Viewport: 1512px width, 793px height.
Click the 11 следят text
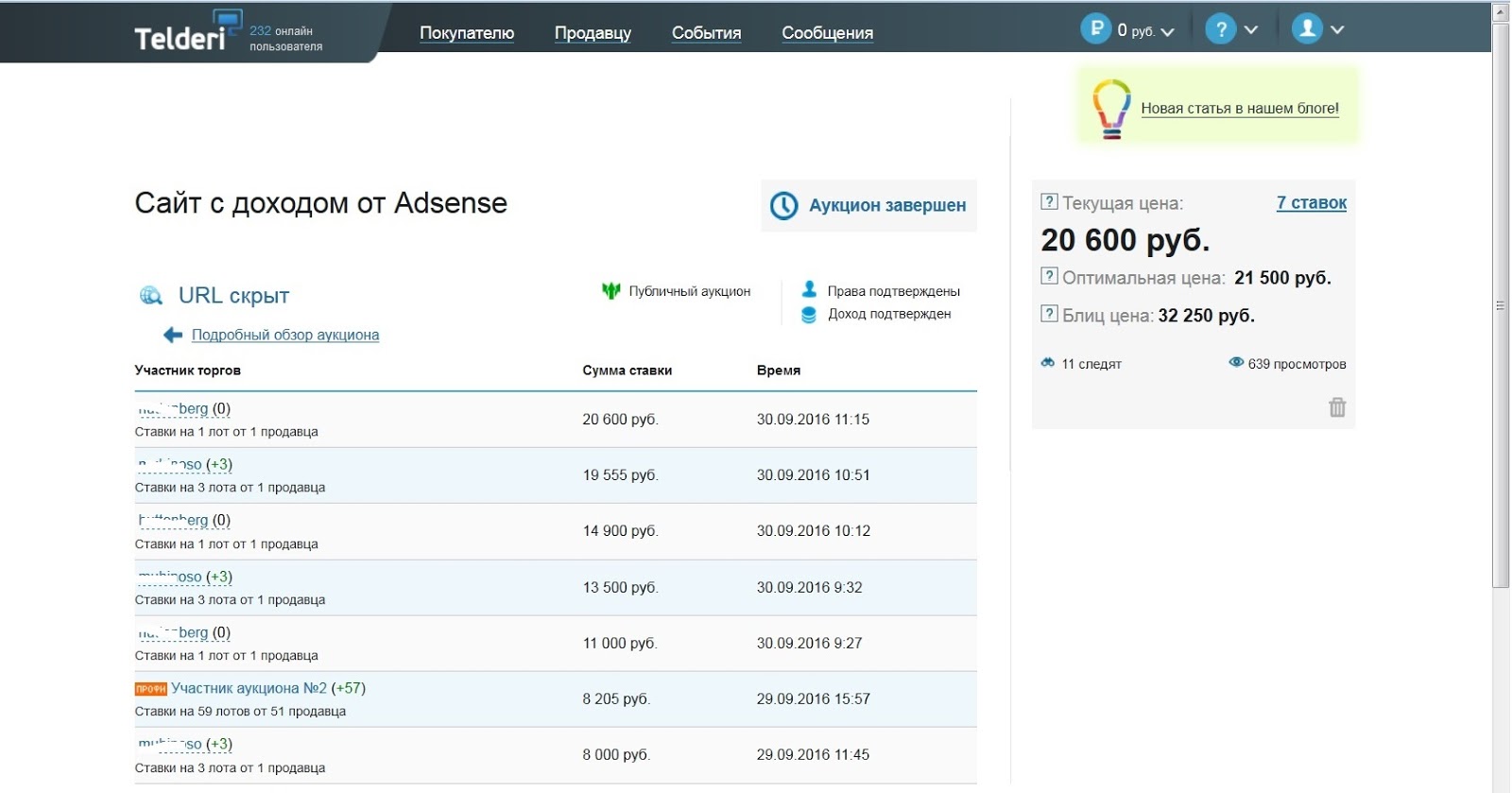[1091, 364]
